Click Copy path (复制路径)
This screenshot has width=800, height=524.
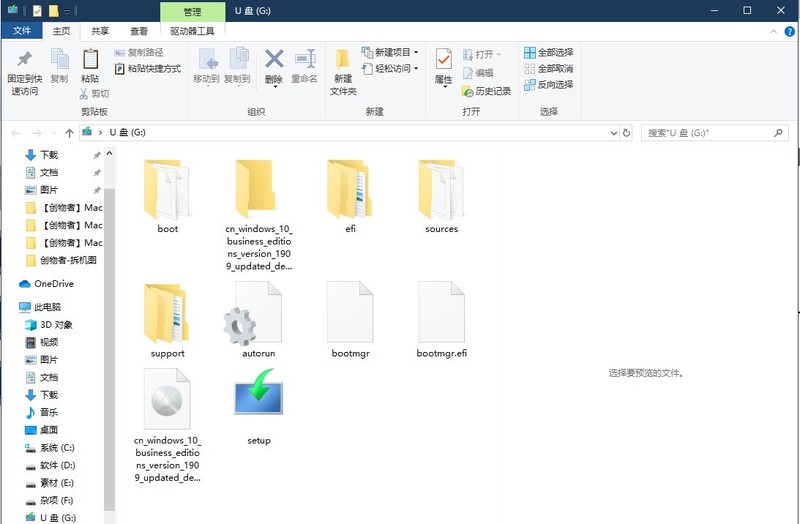[x=139, y=53]
